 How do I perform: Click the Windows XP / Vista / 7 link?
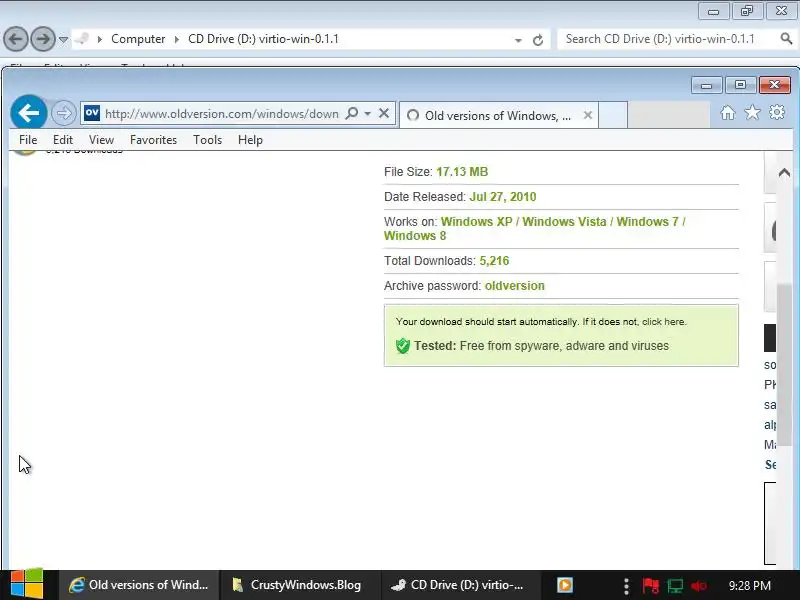pyautogui.click(x=563, y=222)
